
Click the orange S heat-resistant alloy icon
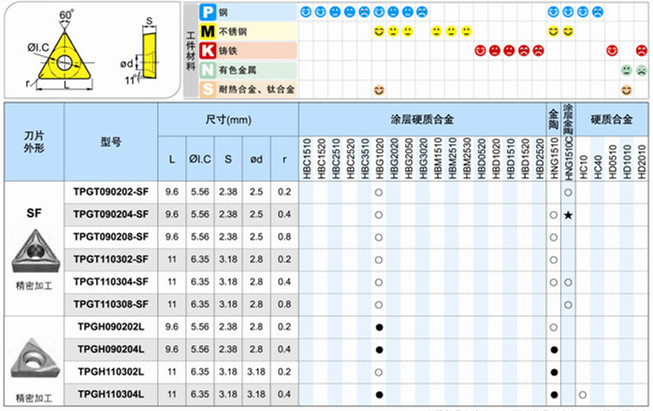[206, 90]
